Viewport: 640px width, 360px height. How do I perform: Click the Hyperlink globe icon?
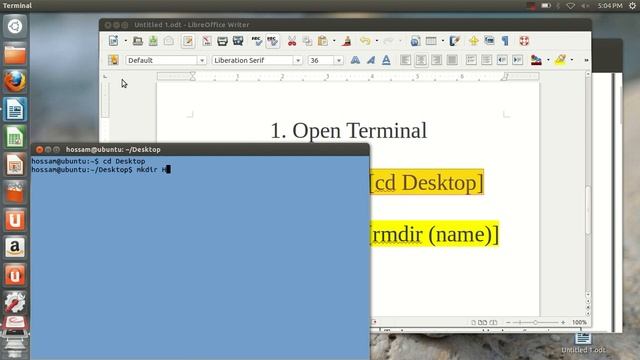pos(415,41)
